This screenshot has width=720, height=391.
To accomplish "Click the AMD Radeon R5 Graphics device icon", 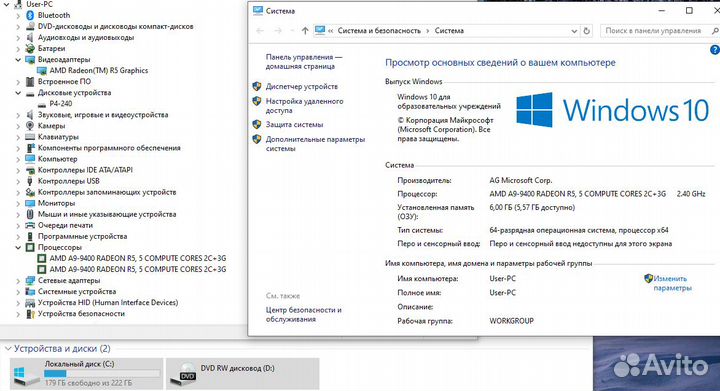I will point(42,71).
